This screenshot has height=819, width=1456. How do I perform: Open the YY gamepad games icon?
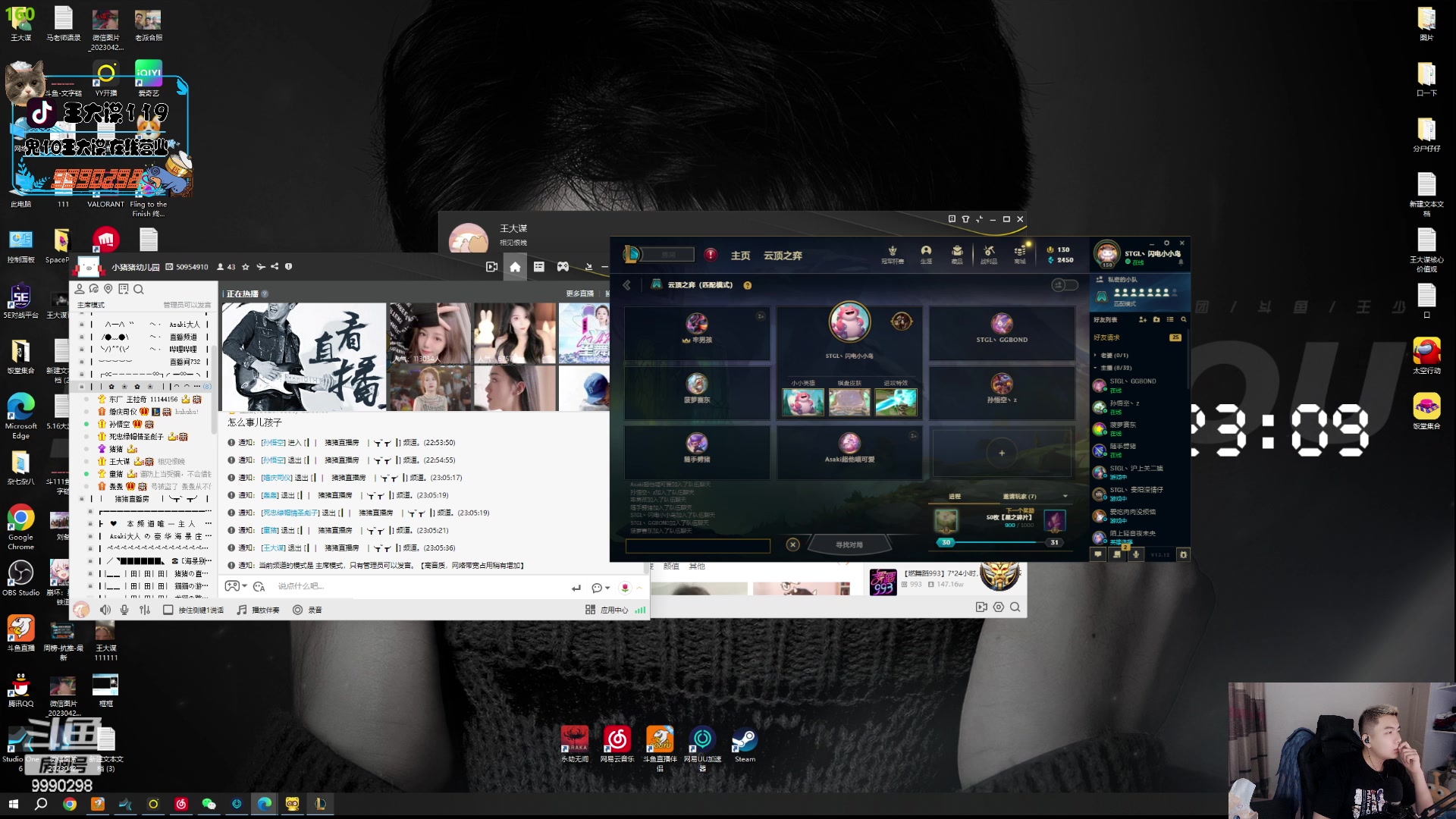point(563,267)
